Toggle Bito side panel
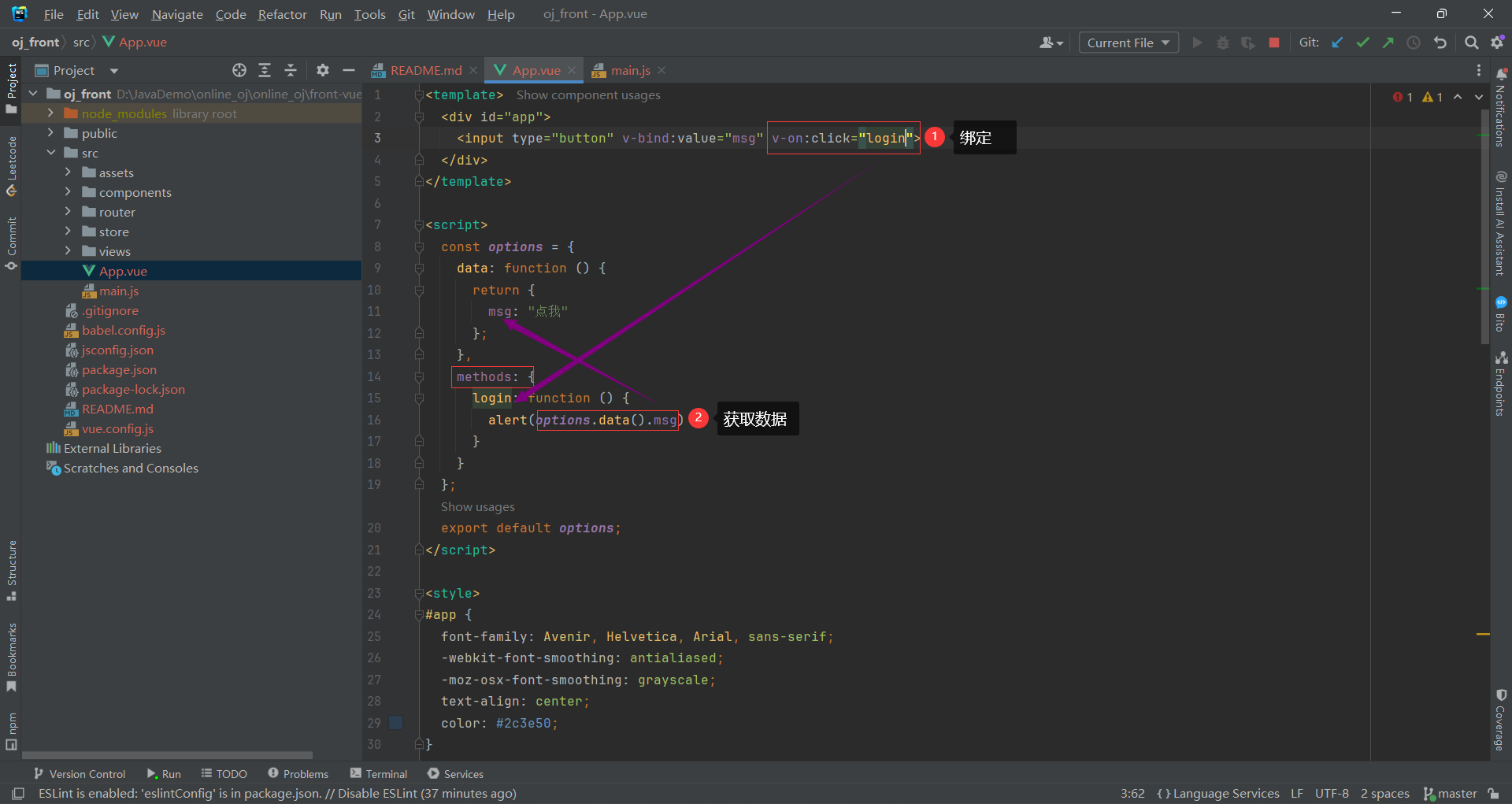The width and height of the screenshot is (1512, 804). 1501,313
